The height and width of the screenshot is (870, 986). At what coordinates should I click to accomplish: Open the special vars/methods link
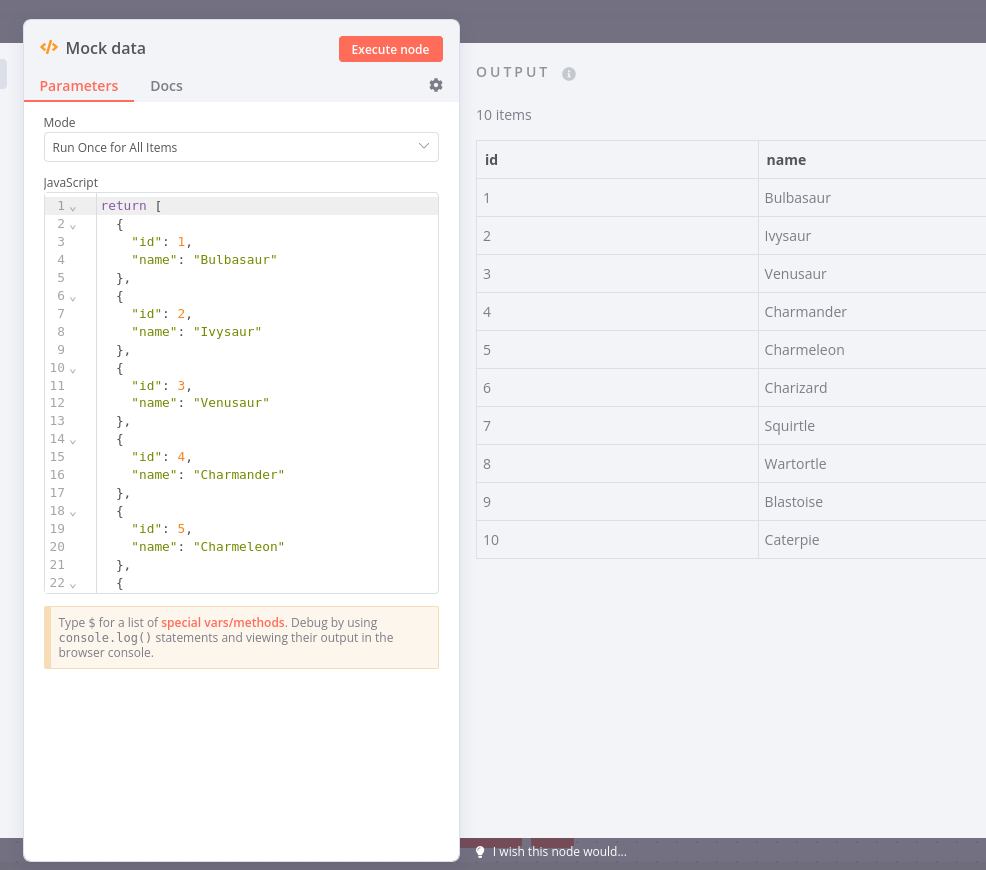pos(223,622)
